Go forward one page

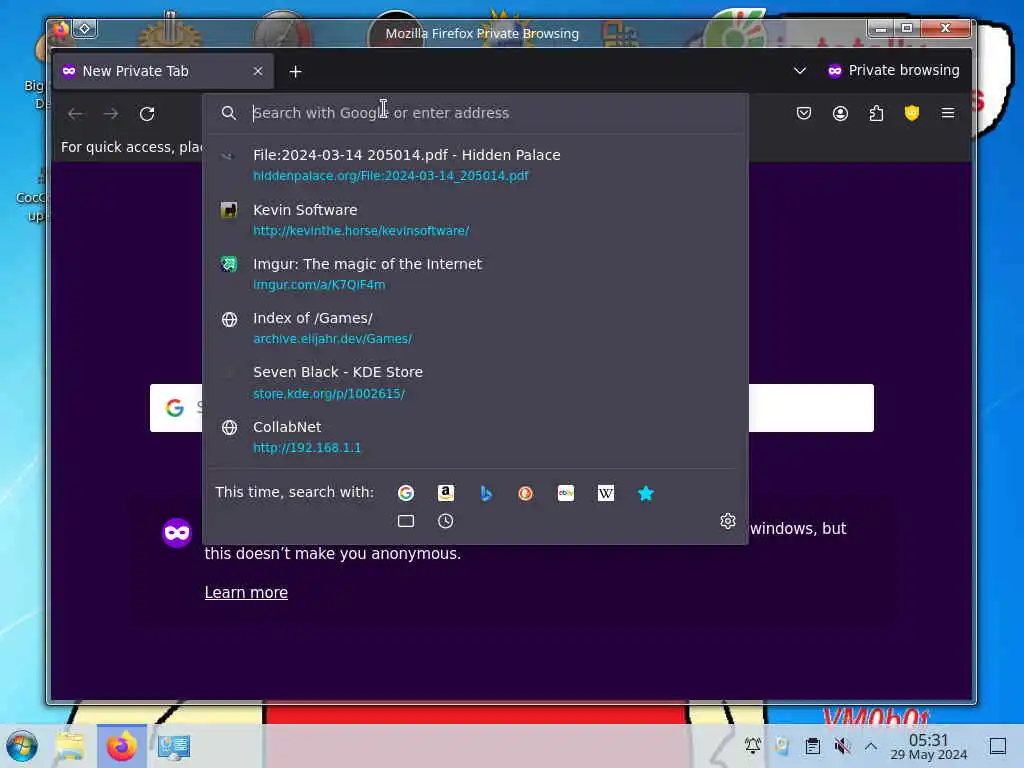point(111,114)
